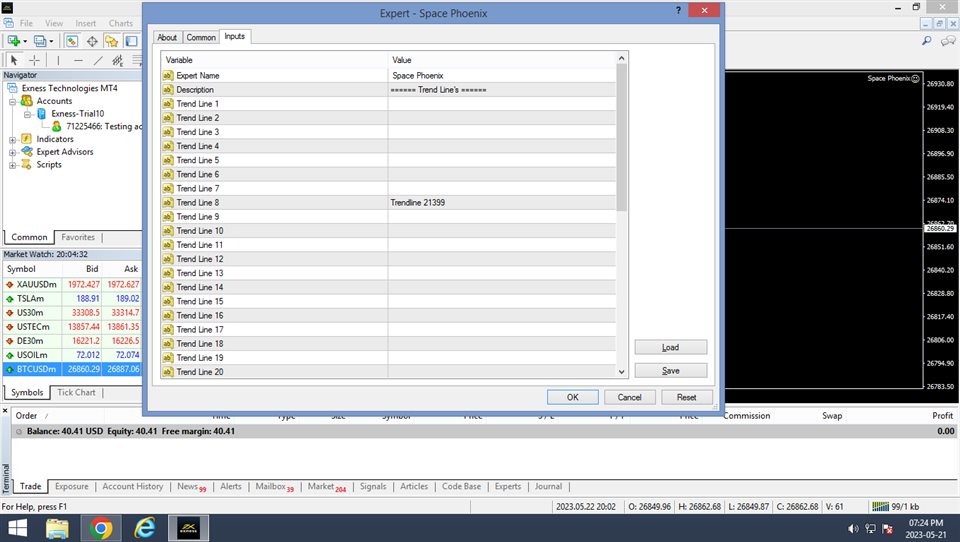Open the About tab in Expert dialog

167,37
